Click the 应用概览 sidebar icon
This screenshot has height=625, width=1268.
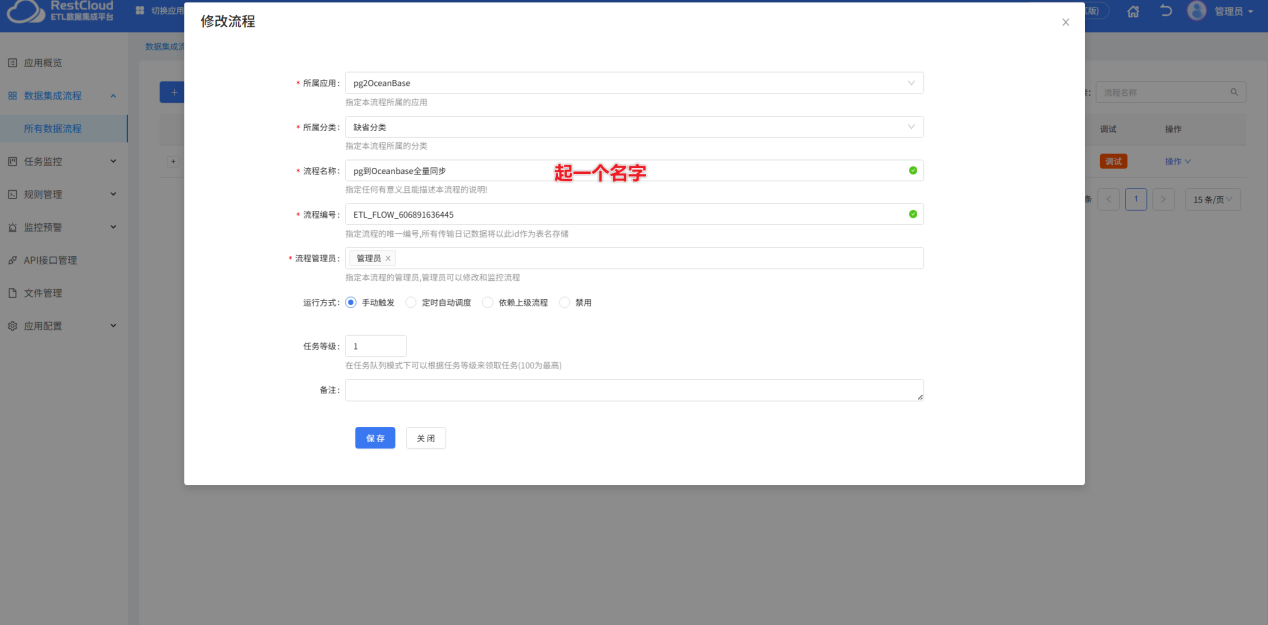click(13, 62)
